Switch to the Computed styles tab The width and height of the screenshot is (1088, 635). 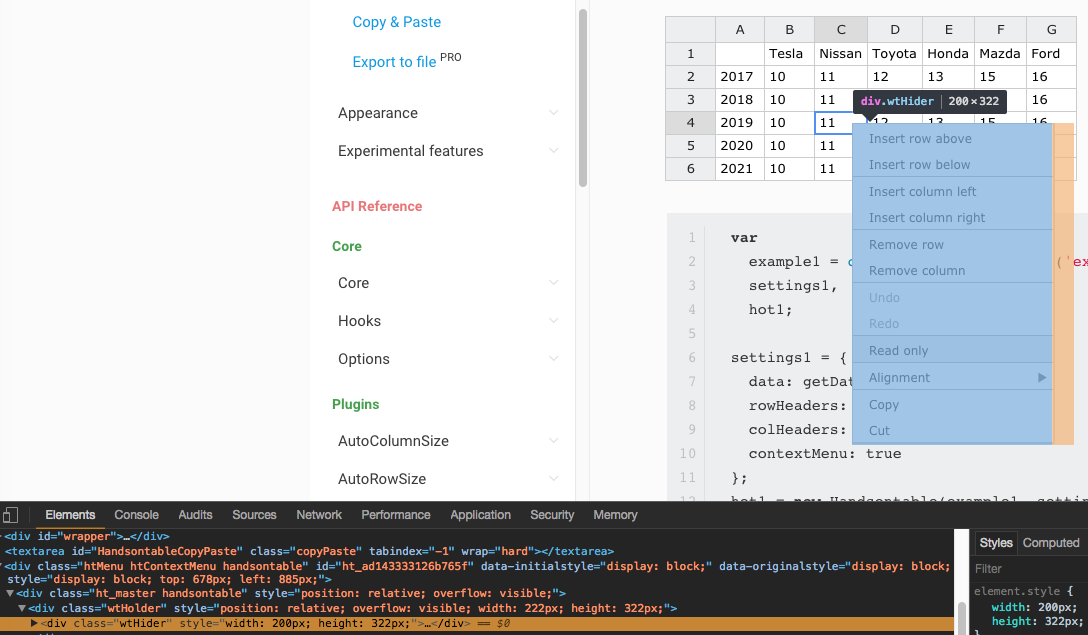tap(1051, 543)
